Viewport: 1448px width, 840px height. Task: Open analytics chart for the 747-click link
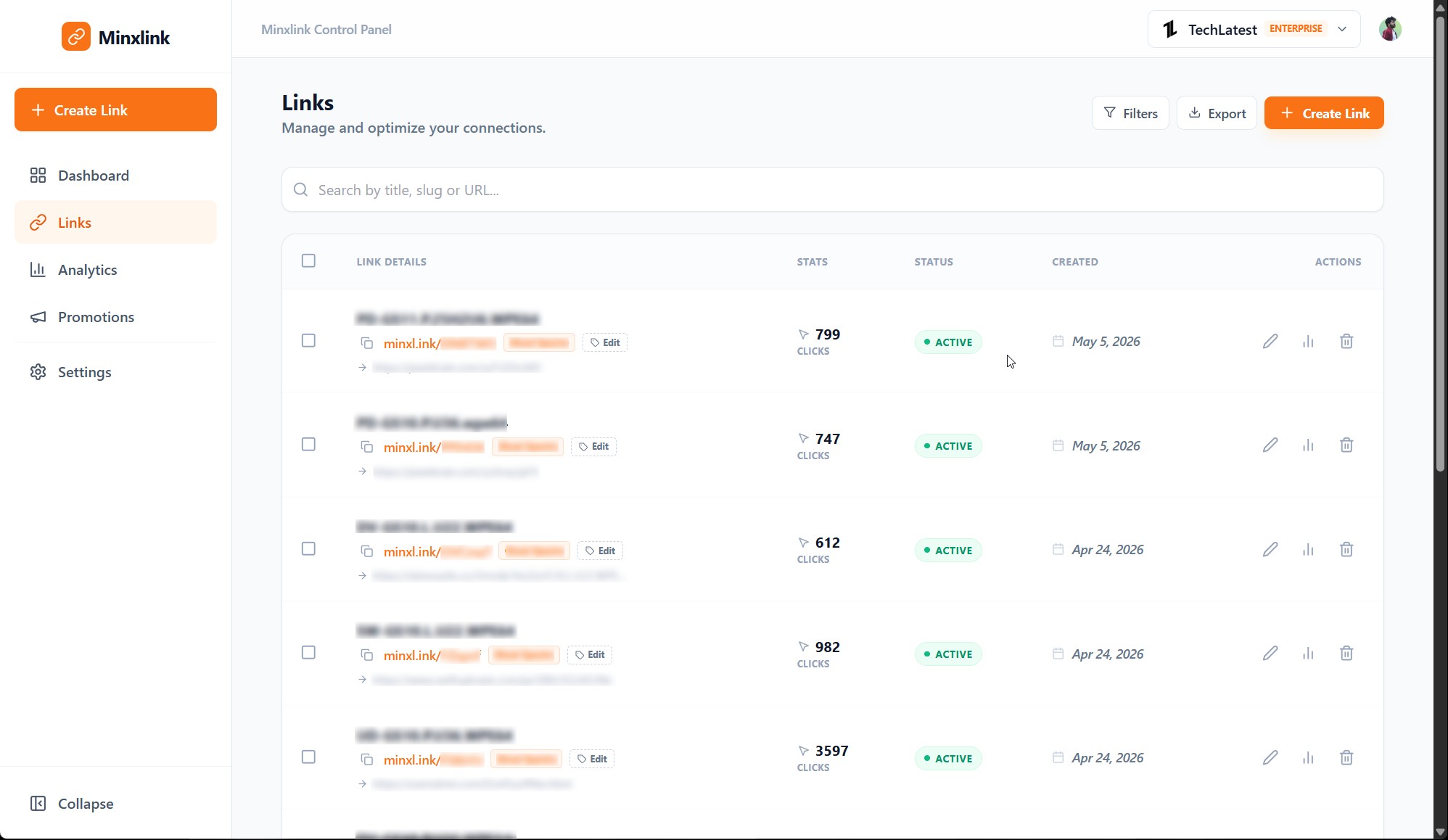(x=1308, y=445)
